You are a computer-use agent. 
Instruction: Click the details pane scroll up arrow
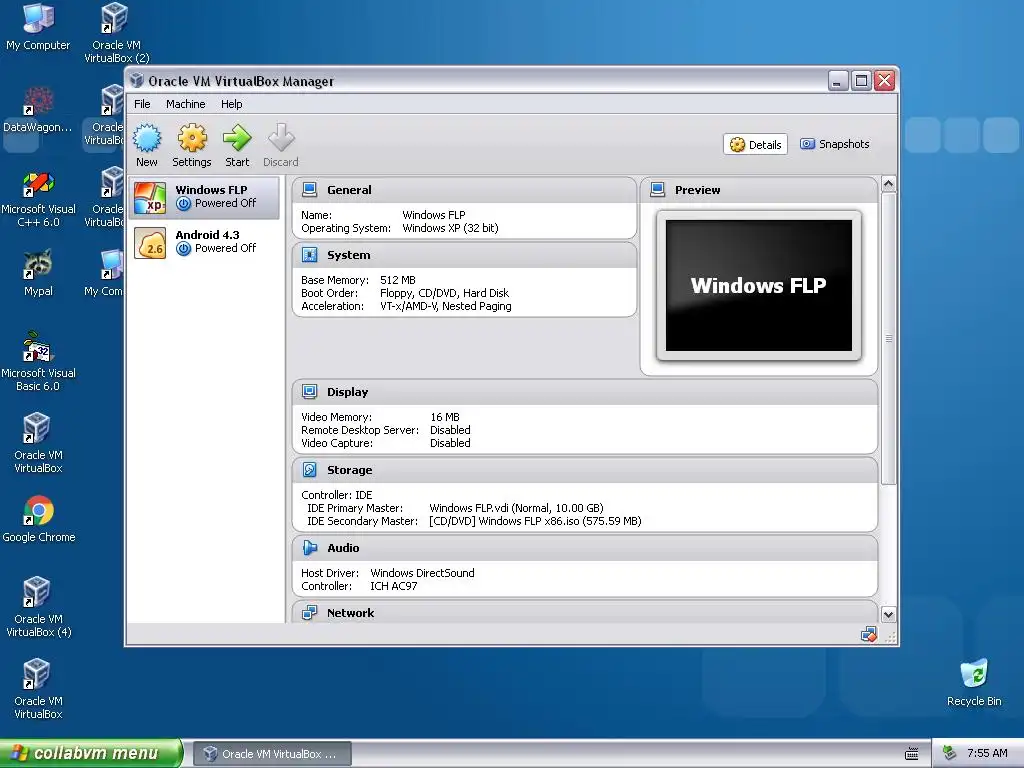point(888,184)
